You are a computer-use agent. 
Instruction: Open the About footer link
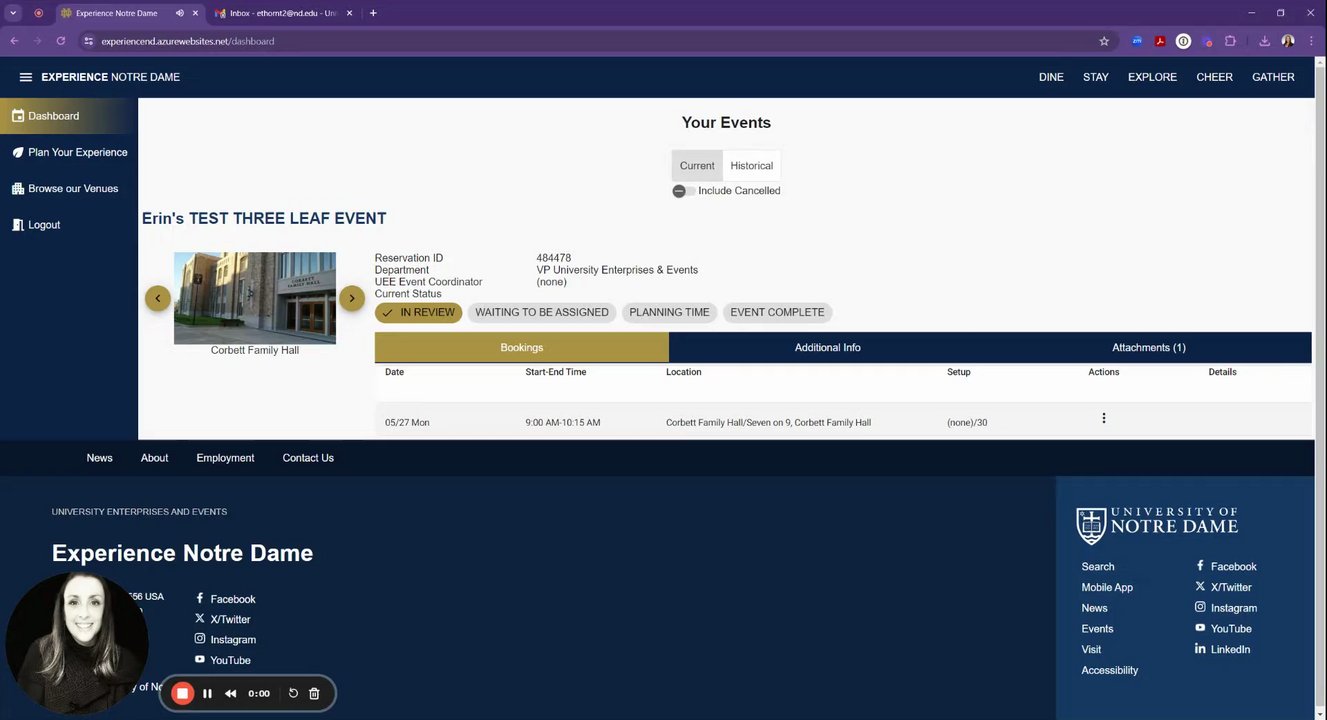click(154, 458)
